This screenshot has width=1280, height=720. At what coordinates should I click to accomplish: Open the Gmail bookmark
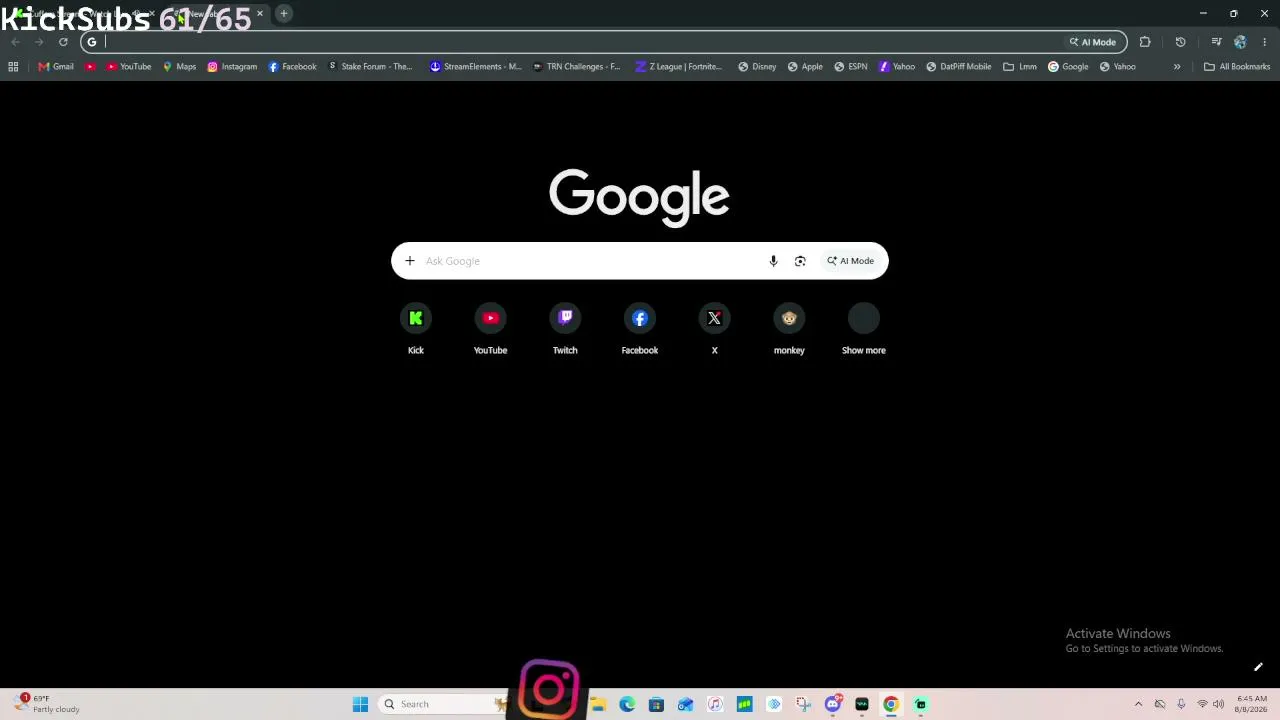[56, 66]
